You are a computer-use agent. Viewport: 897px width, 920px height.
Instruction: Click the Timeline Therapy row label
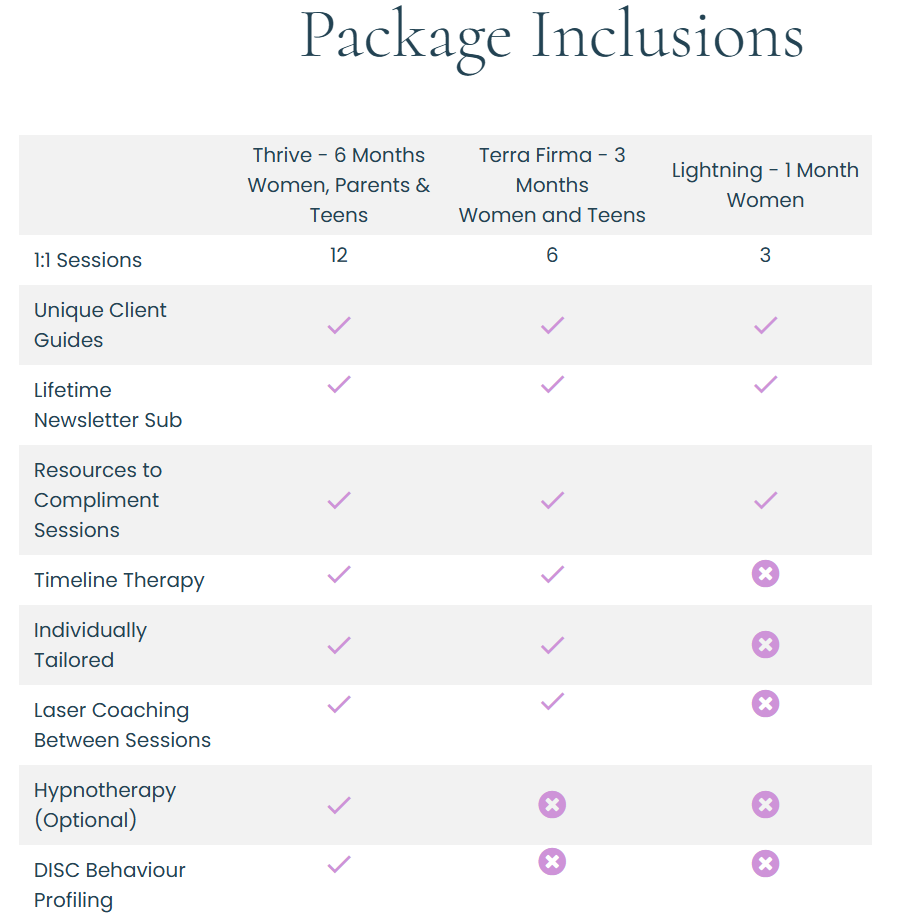[119, 580]
